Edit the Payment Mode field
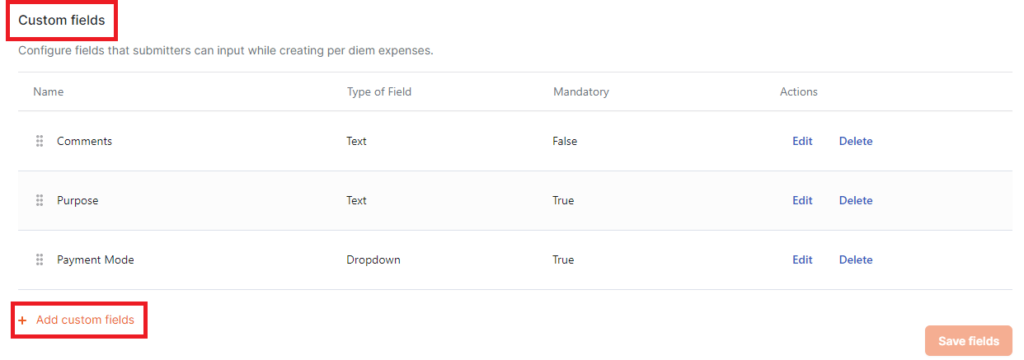The image size is (1024, 360). 802,260
